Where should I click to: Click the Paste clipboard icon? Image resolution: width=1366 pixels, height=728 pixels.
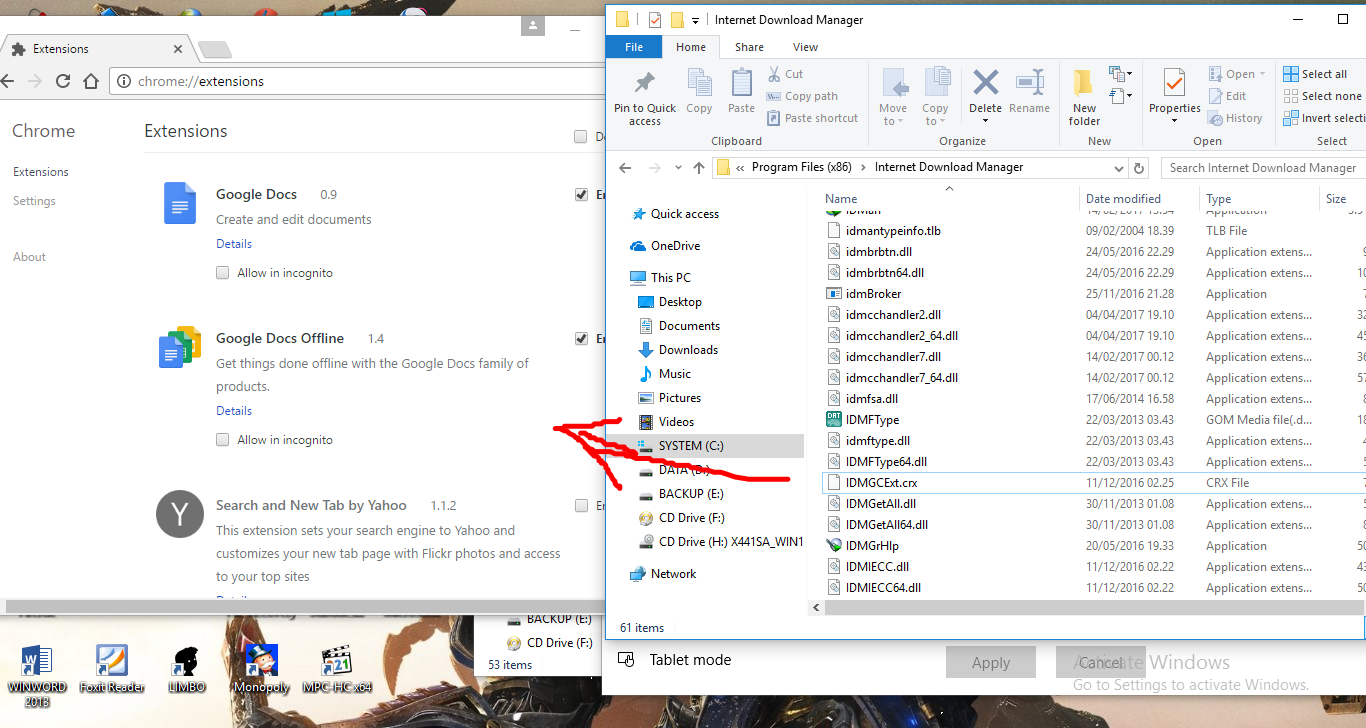point(741,83)
